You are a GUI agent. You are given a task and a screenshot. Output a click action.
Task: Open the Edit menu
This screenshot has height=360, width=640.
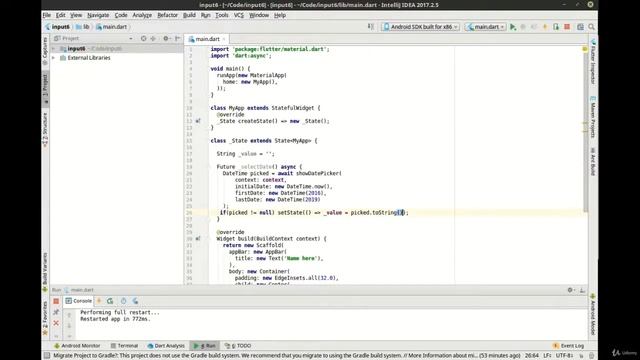point(60,15)
